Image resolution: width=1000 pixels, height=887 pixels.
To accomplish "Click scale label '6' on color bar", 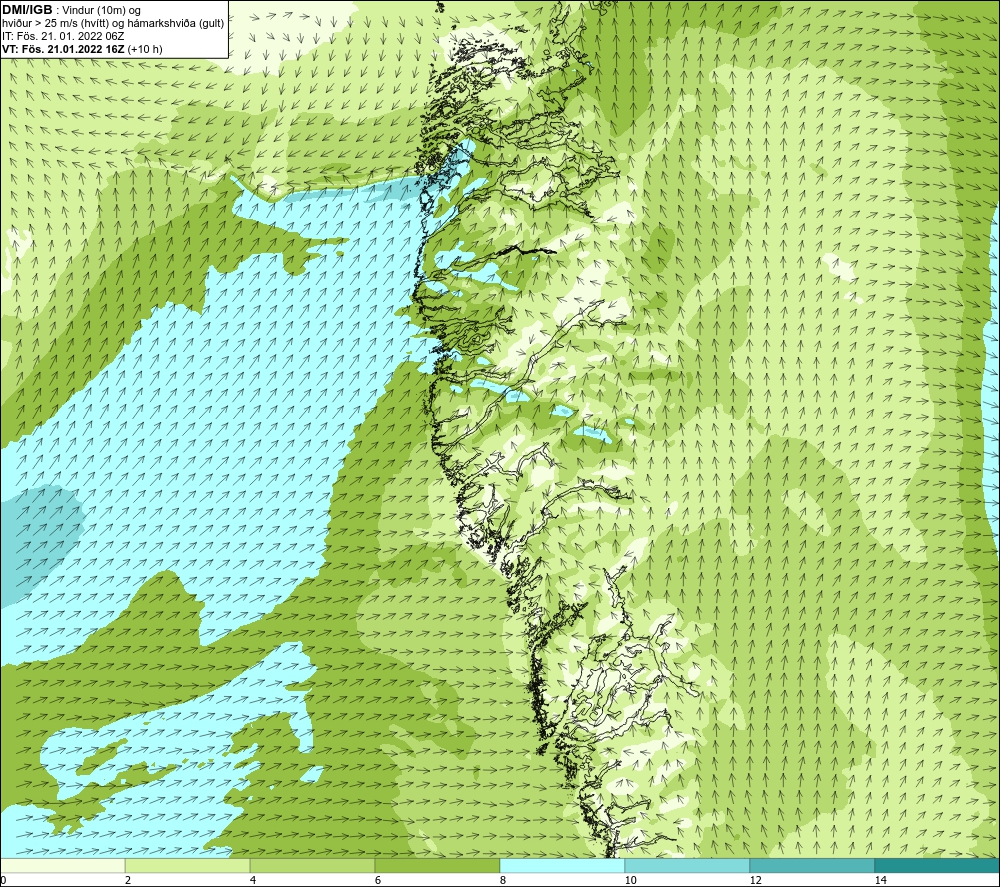I will (x=378, y=880).
